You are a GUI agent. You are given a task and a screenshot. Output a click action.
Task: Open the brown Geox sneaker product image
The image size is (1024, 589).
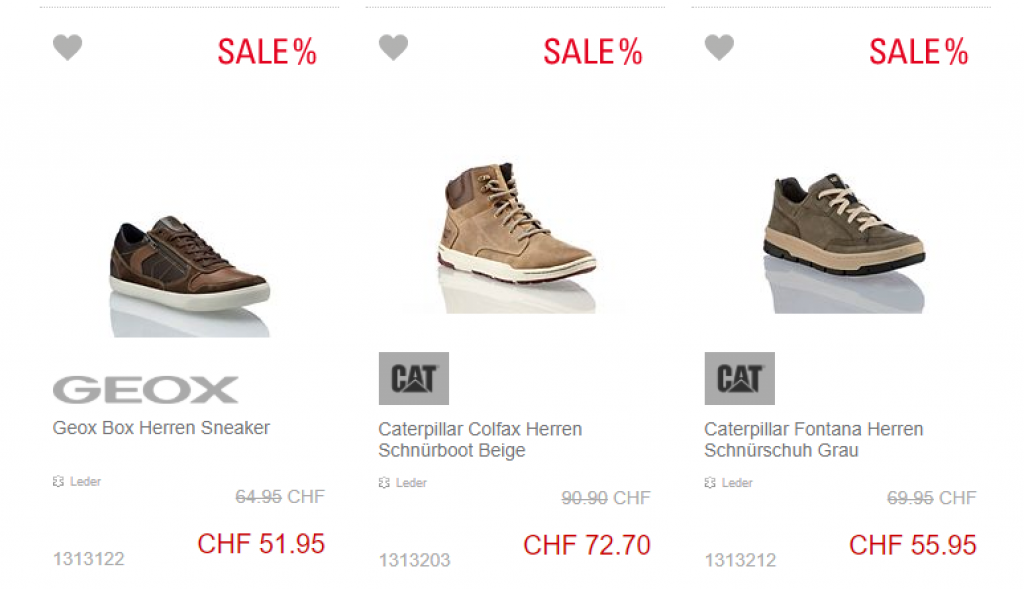pos(188,263)
